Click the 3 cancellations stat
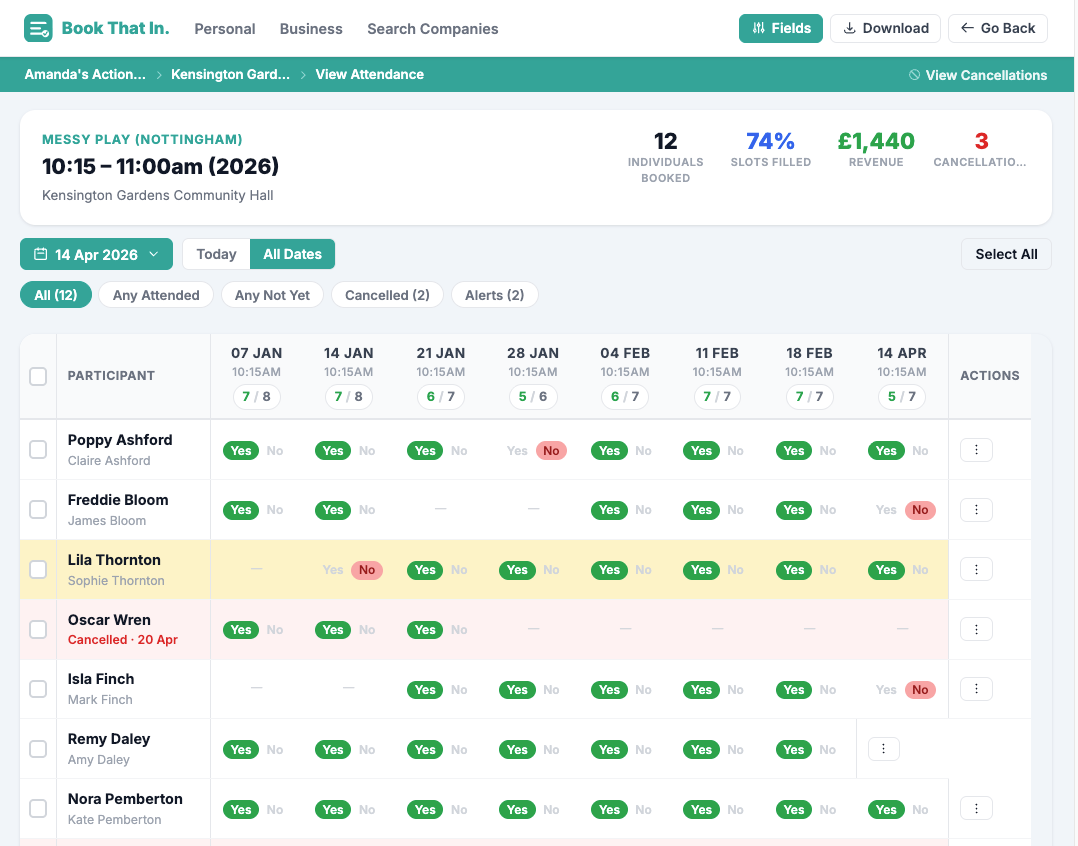Screen dimensions: 1078x846 [x=980, y=149]
